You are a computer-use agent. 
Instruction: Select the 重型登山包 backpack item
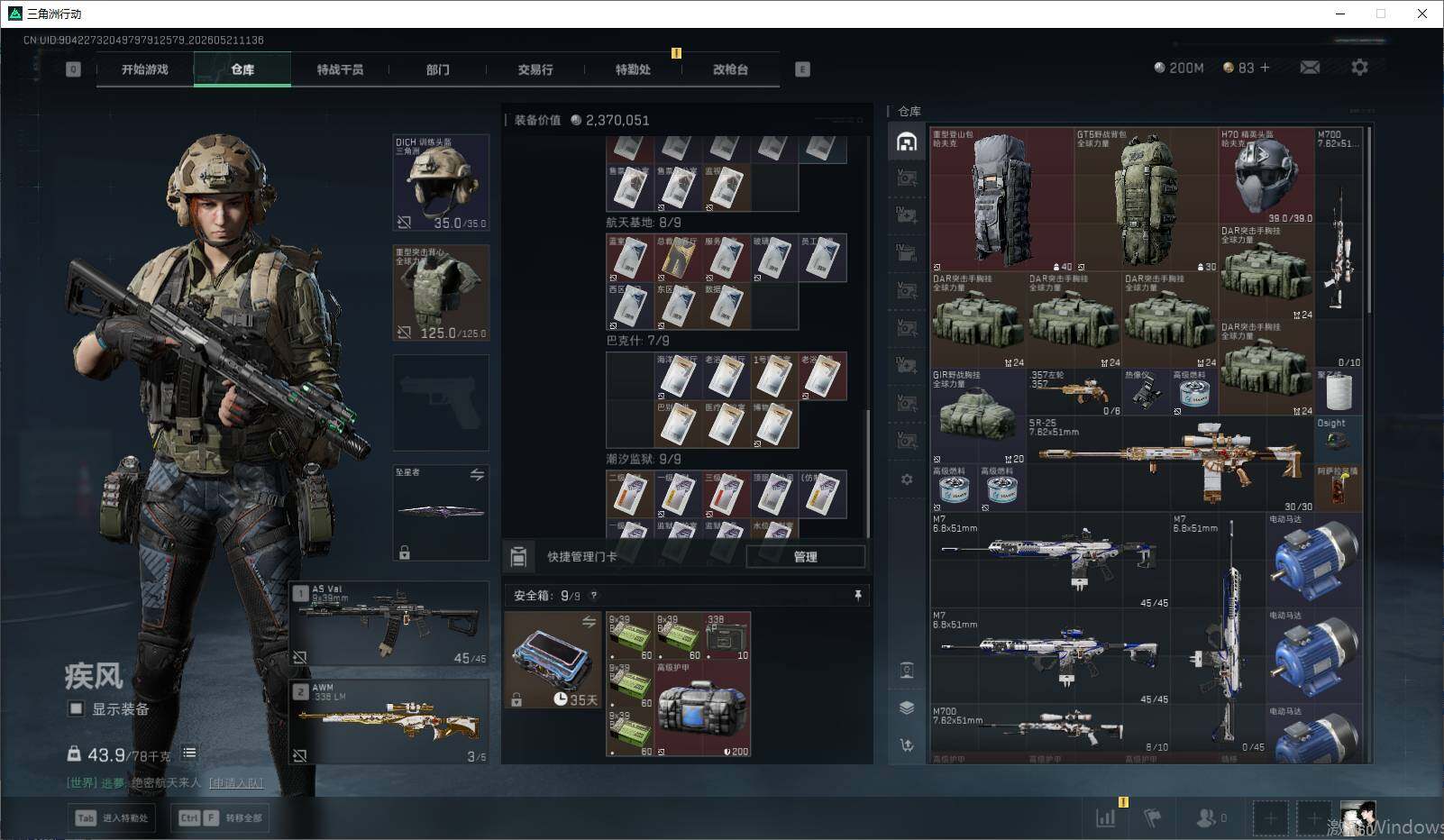pos(1002,199)
